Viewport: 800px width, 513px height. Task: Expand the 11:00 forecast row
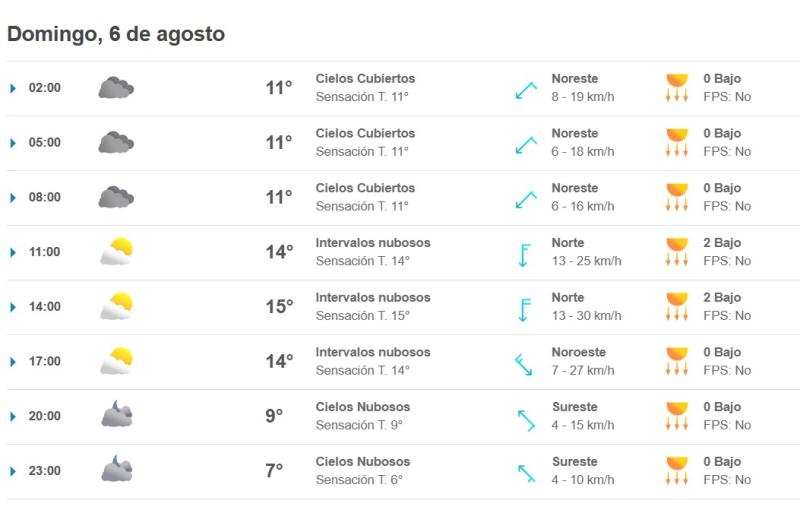coord(13,252)
